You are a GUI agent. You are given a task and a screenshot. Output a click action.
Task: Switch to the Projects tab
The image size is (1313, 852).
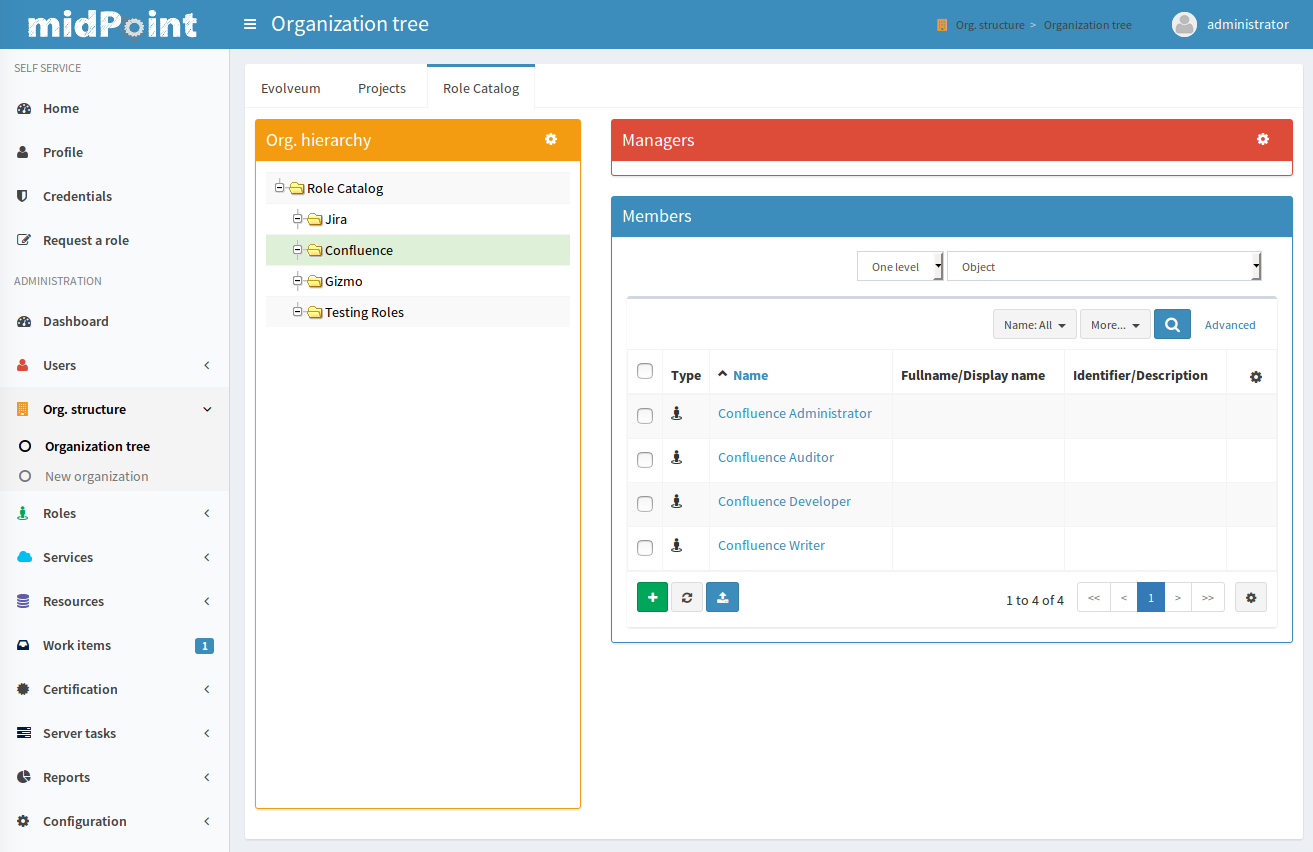point(382,88)
